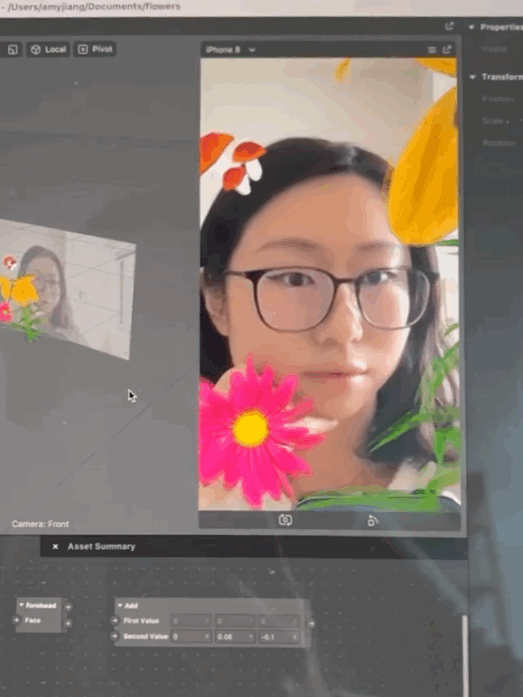This screenshot has height=697, width=523.
Task: Open the simulator hamburger menu icon
Action: [x=432, y=50]
